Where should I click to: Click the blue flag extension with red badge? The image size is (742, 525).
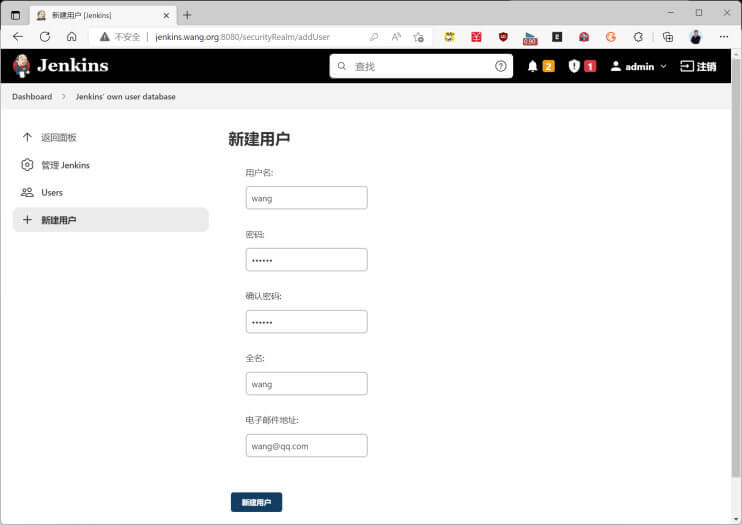point(530,38)
